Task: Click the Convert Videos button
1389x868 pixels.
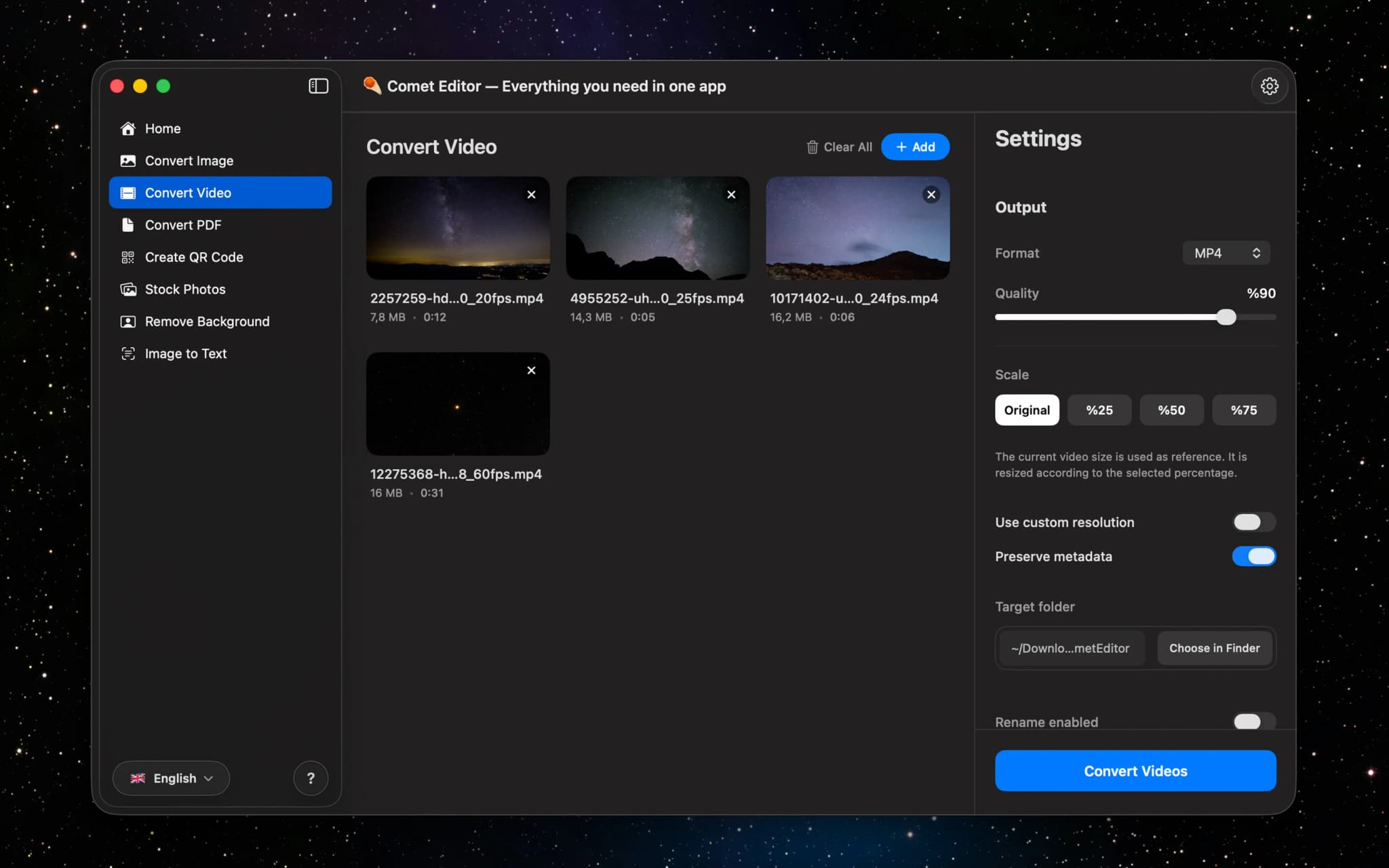Action: pyautogui.click(x=1135, y=770)
